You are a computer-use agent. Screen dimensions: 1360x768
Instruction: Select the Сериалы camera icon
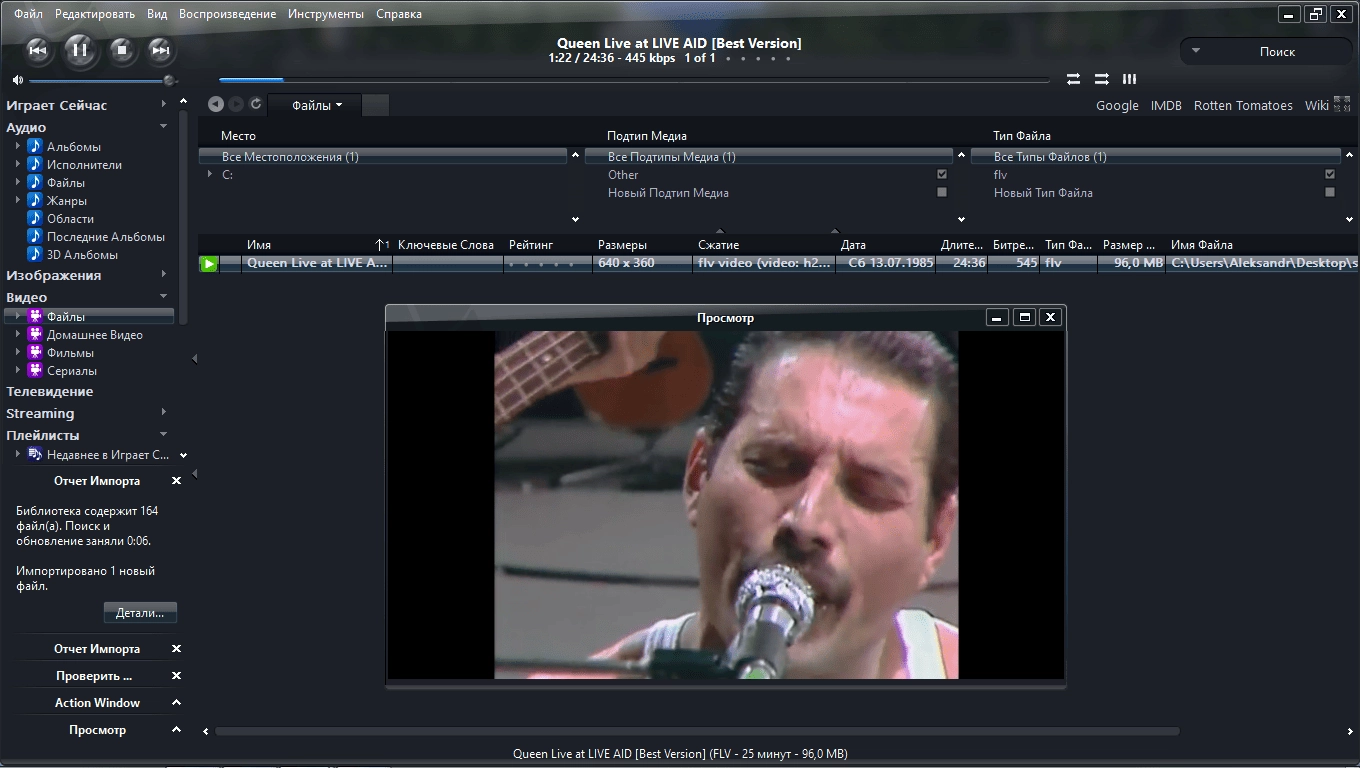[35, 371]
